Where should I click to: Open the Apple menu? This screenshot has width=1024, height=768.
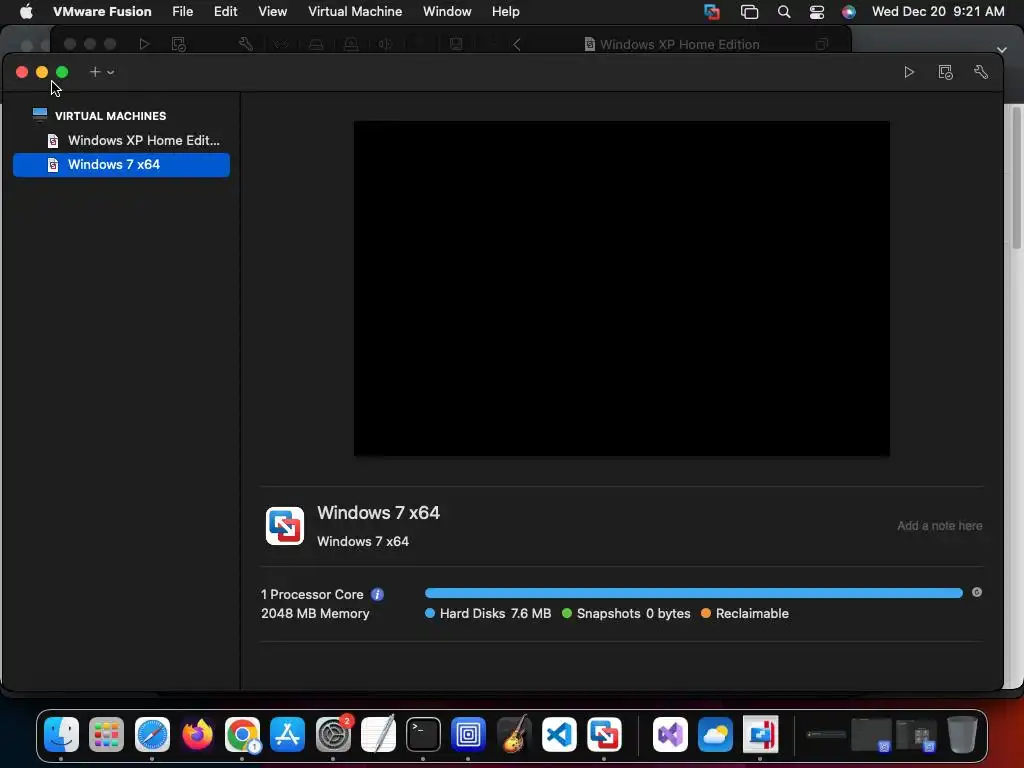tap(26, 11)
